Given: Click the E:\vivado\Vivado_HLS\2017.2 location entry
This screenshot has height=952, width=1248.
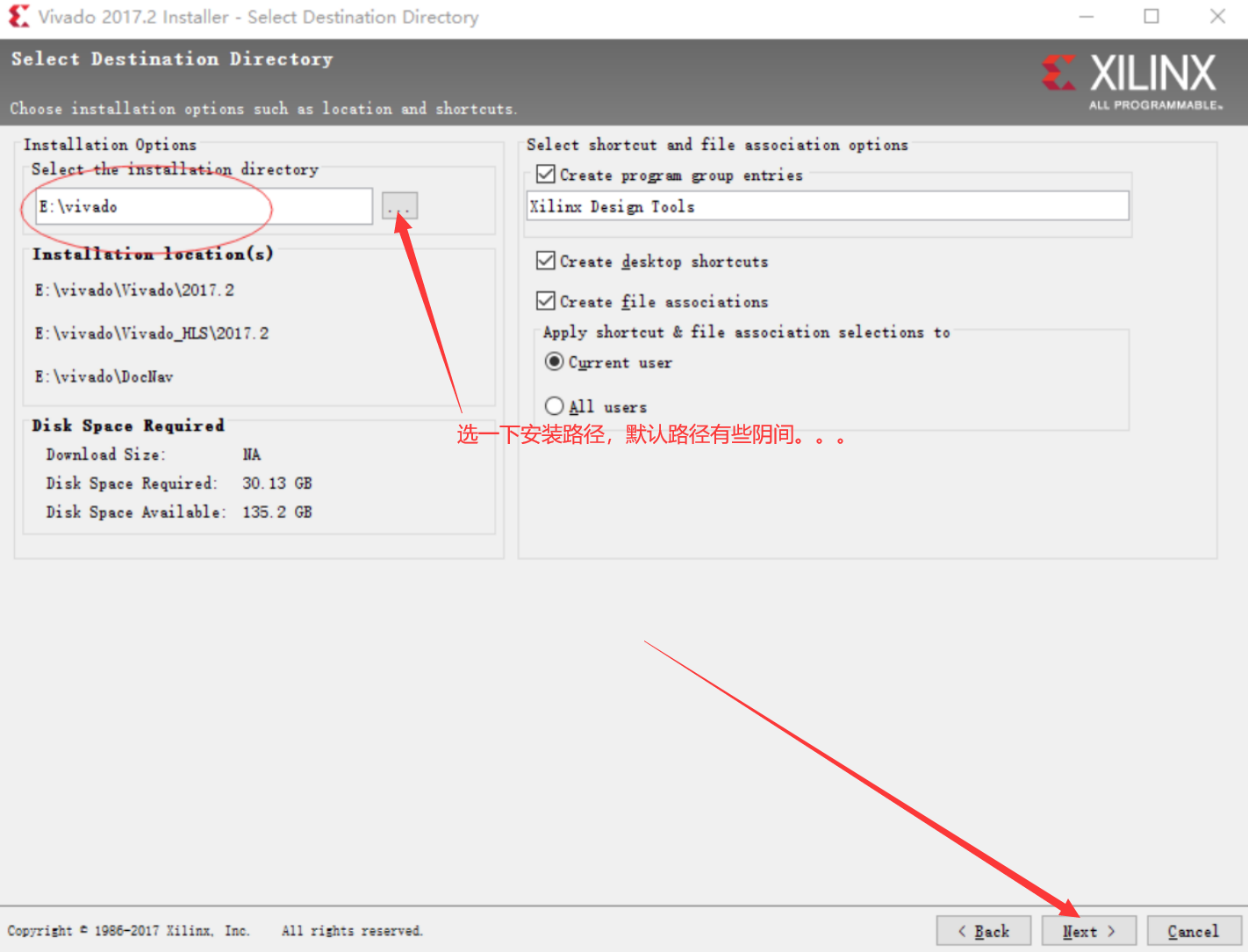Looking at the screenshot, I should tap(152, 333).
